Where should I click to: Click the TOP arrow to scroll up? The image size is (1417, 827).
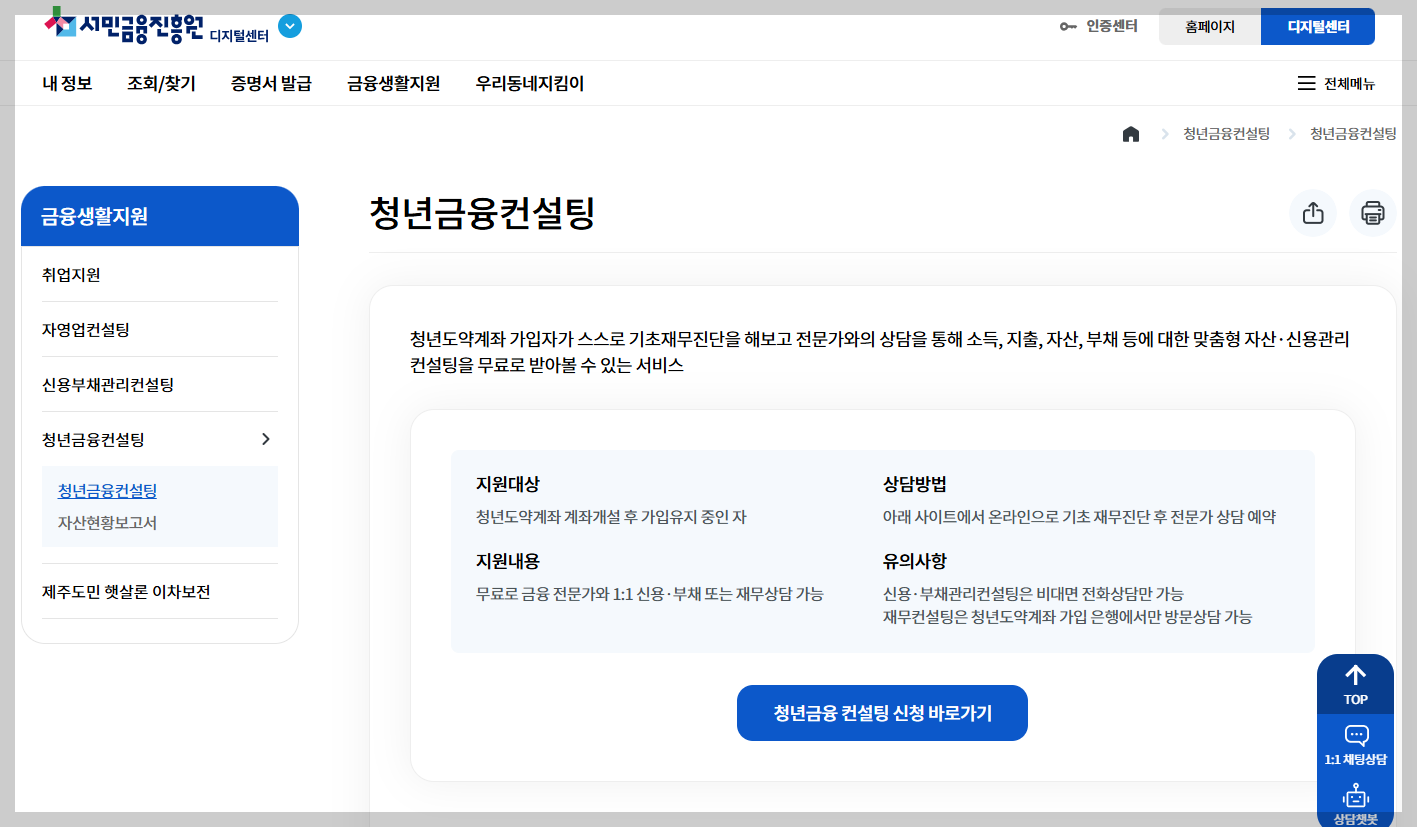coord(1355,683)
